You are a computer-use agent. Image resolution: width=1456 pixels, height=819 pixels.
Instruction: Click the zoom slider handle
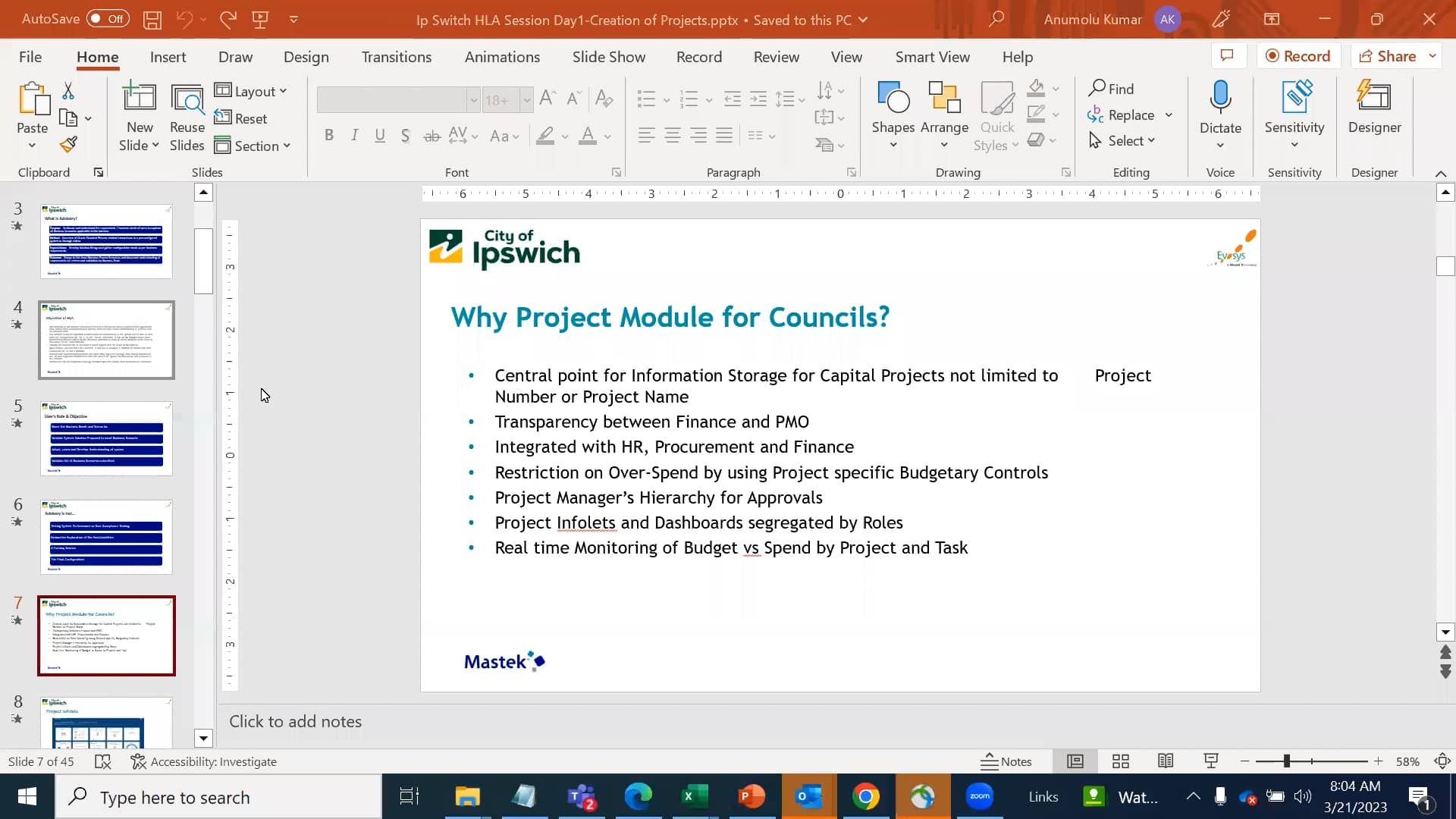(x=1286, y=761)
